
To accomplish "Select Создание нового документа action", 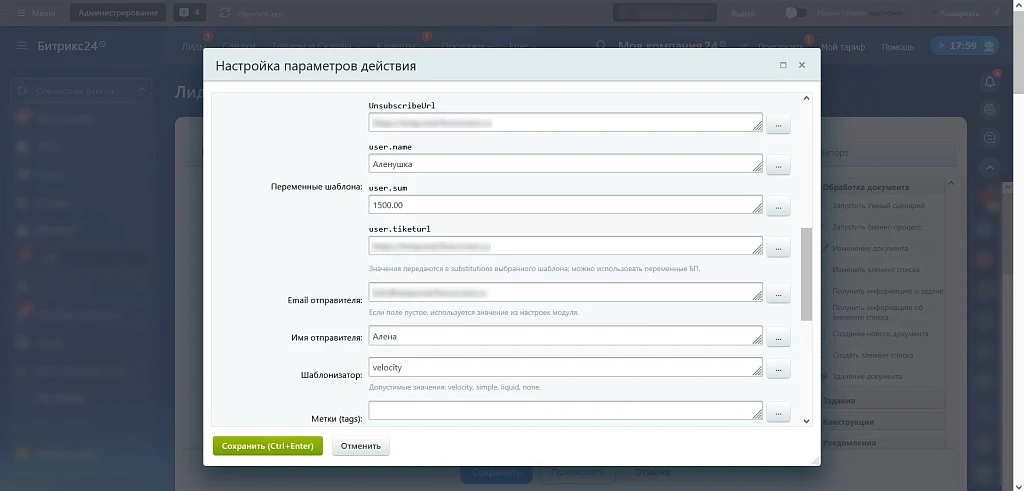I will point(880,333).
